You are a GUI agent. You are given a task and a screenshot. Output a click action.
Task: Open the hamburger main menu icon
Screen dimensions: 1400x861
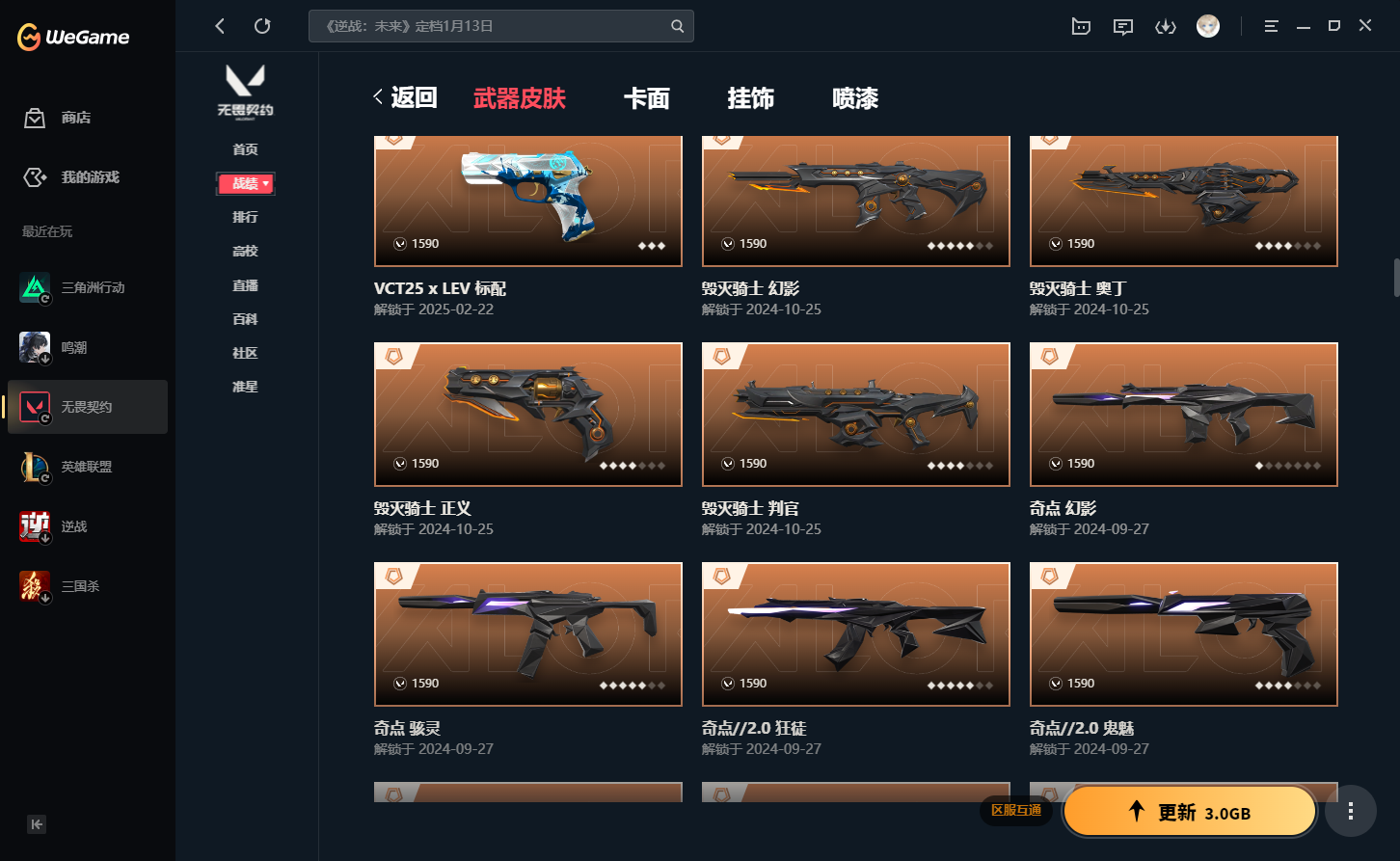click(1272, 27)
